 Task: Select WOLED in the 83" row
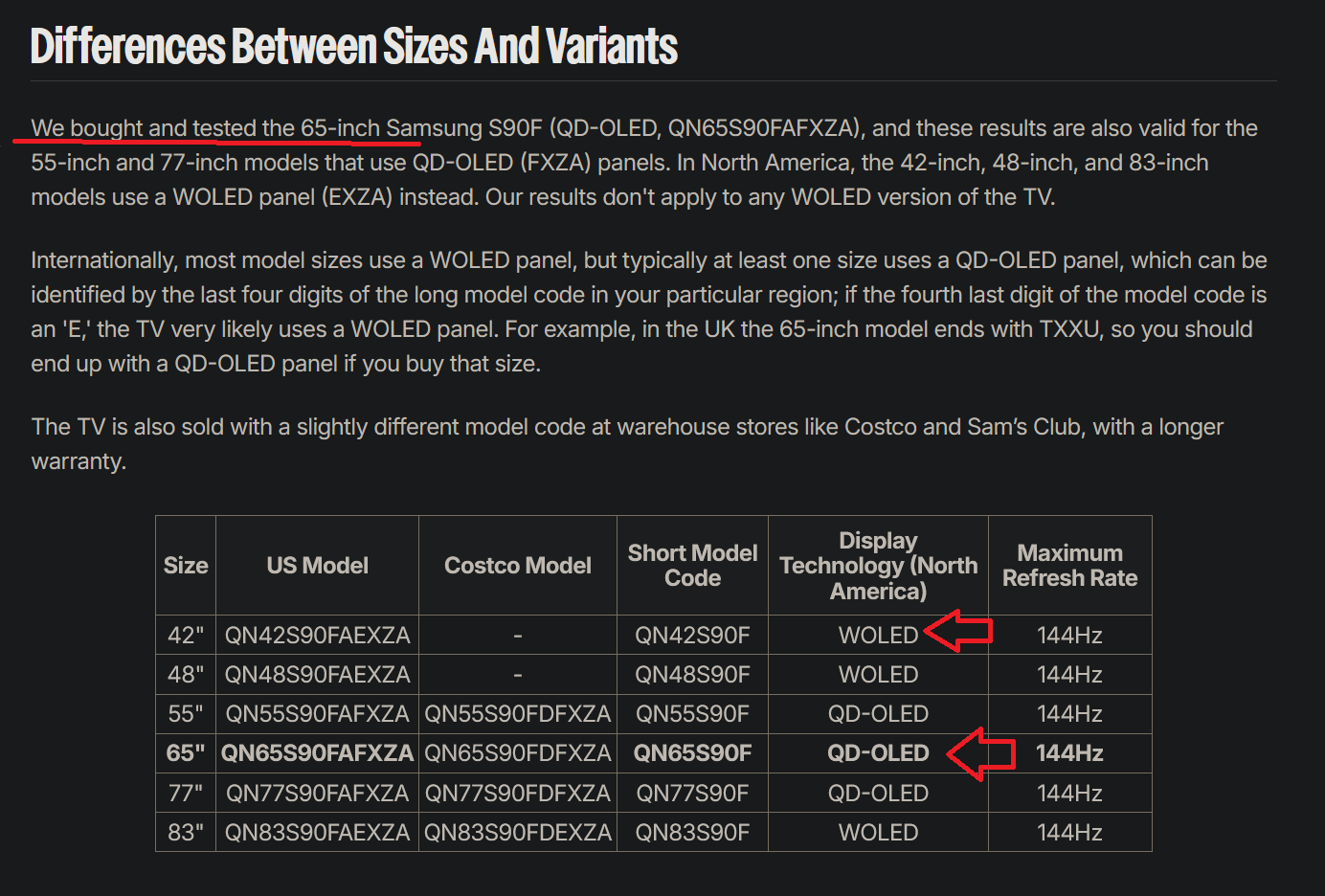coord(878,833)
